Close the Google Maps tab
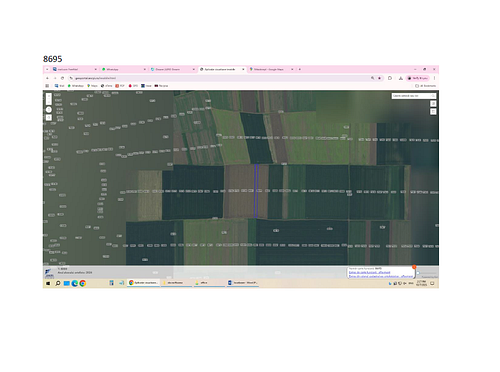The height and width of the screenshot is (372, 500). [x=292, y=69]
